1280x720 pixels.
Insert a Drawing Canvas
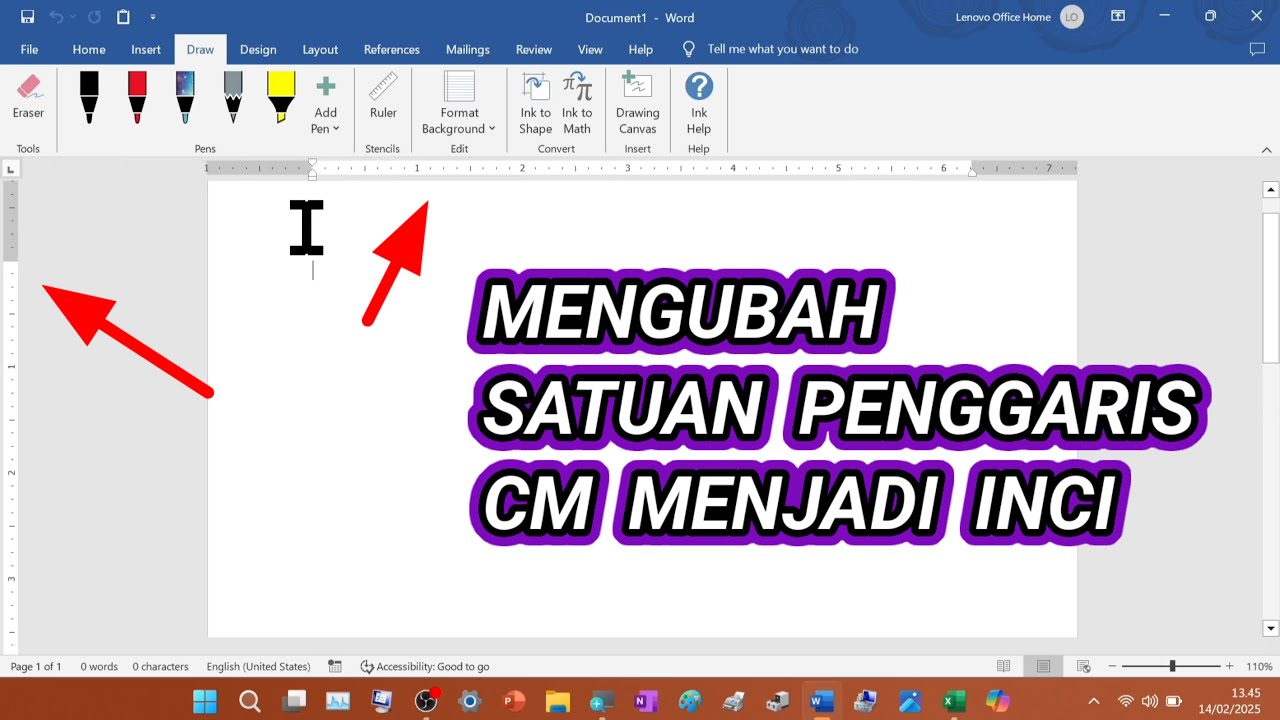click(x=637, y=104)
